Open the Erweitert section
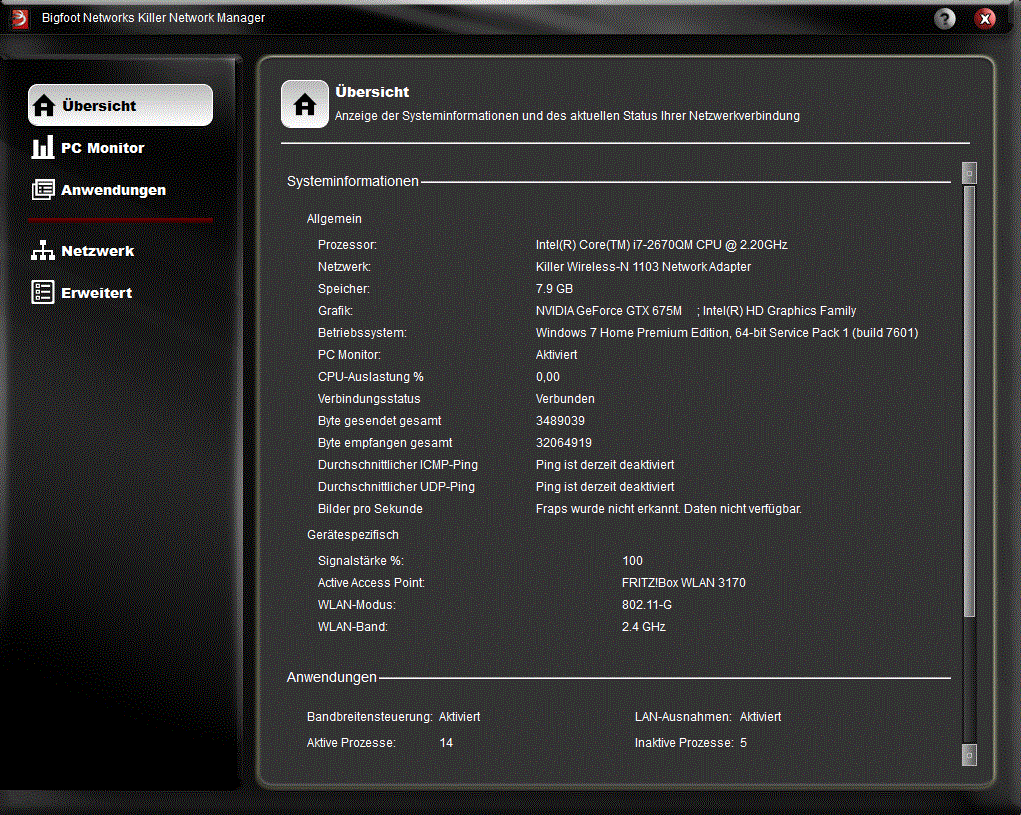The width and height of the screenshot is (1021, 815). 96,293
